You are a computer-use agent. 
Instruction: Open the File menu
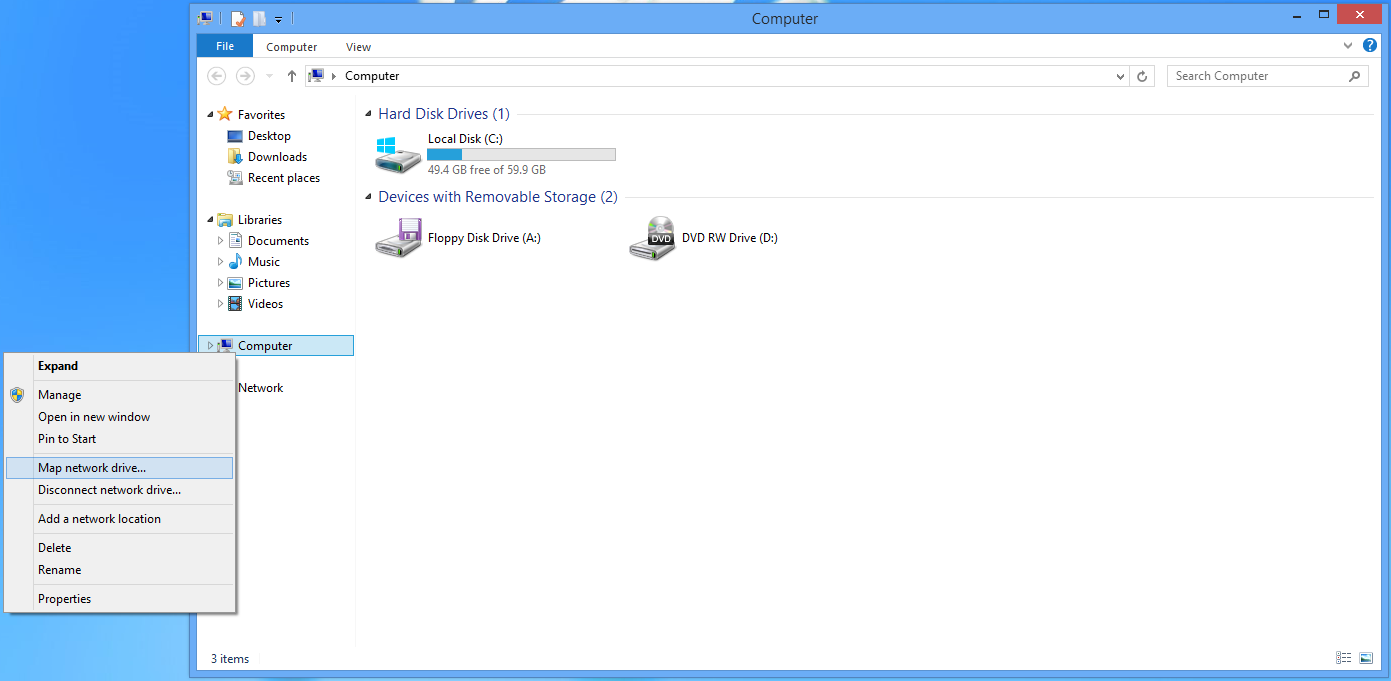(x=224, y=45)
